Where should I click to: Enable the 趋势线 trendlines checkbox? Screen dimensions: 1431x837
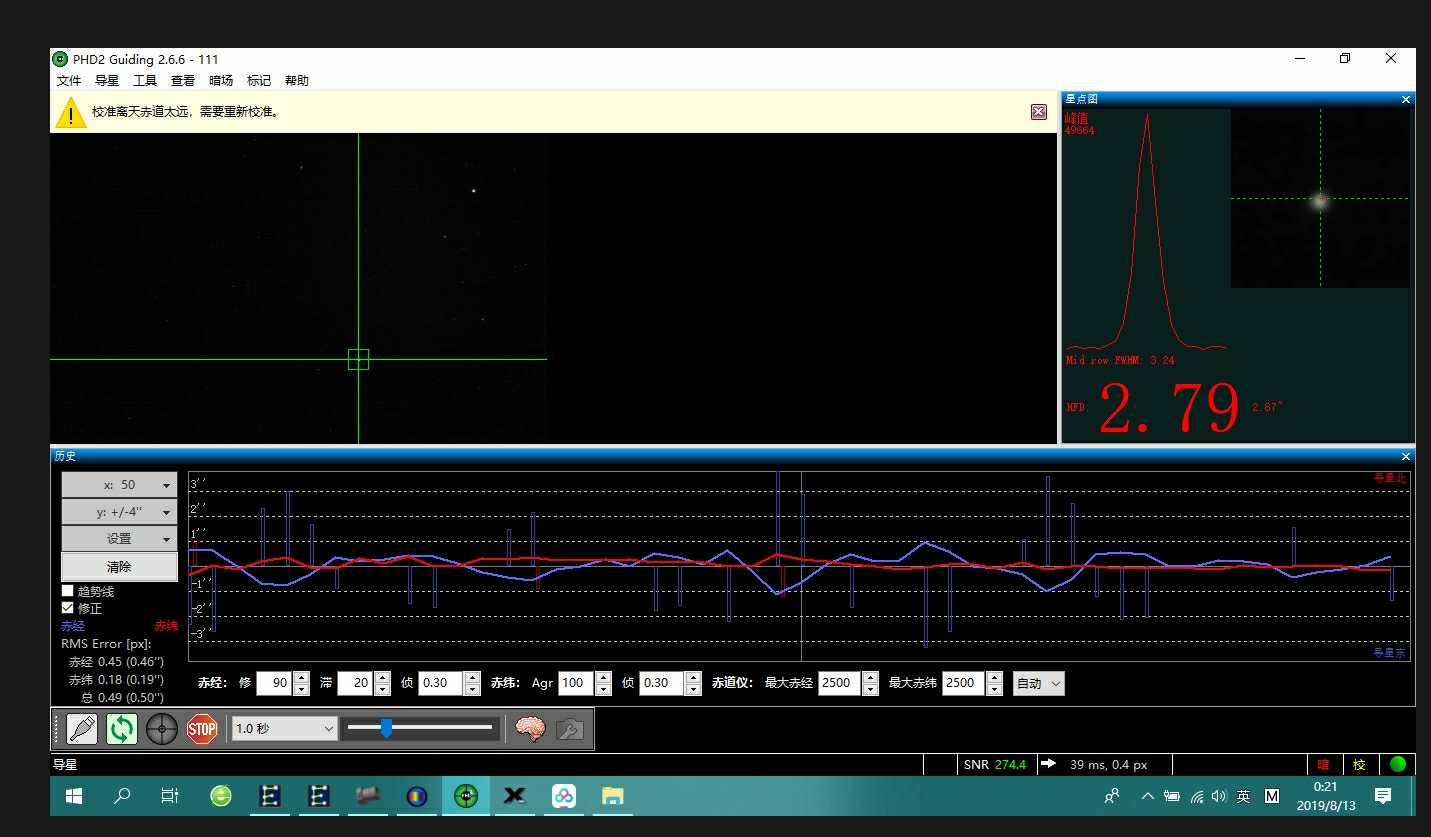68,591
